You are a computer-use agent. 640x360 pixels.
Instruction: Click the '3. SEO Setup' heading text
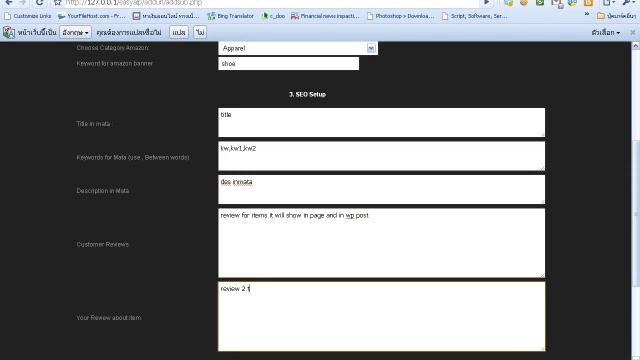pos(307,94)
